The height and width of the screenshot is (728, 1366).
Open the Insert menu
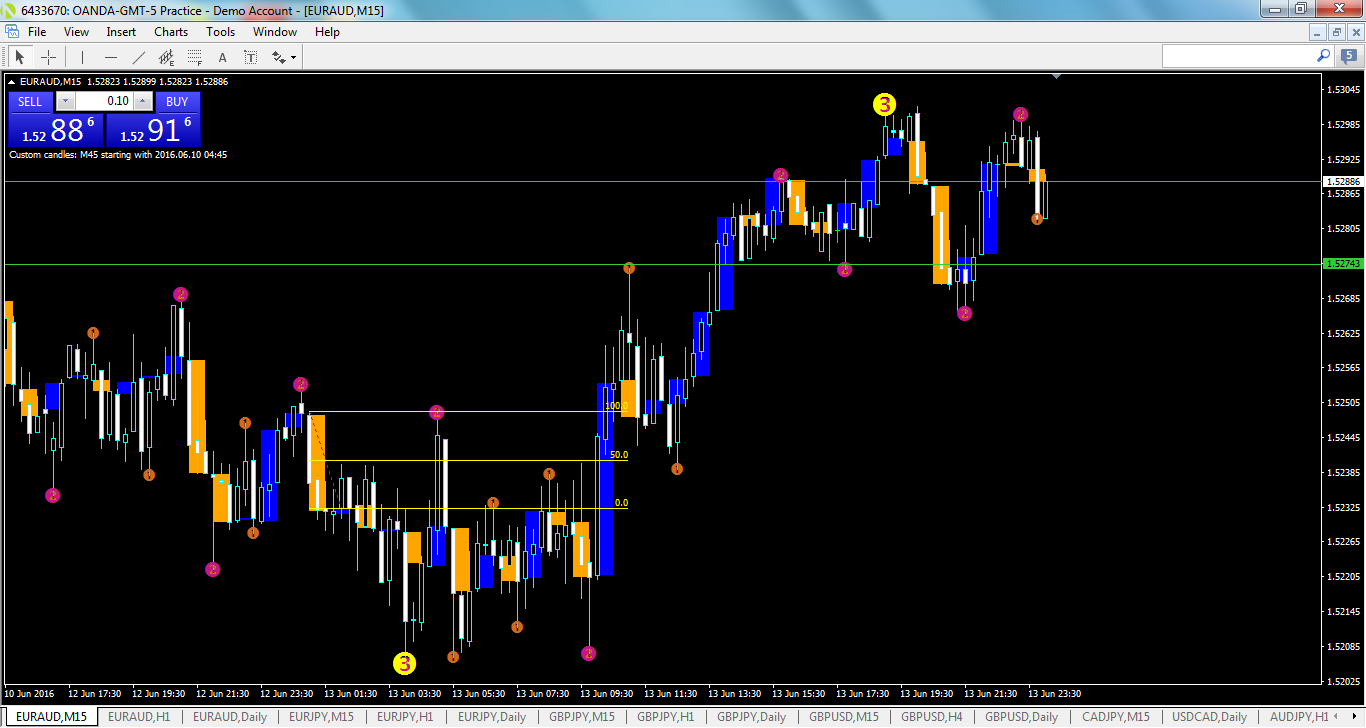tap(120, 31)
